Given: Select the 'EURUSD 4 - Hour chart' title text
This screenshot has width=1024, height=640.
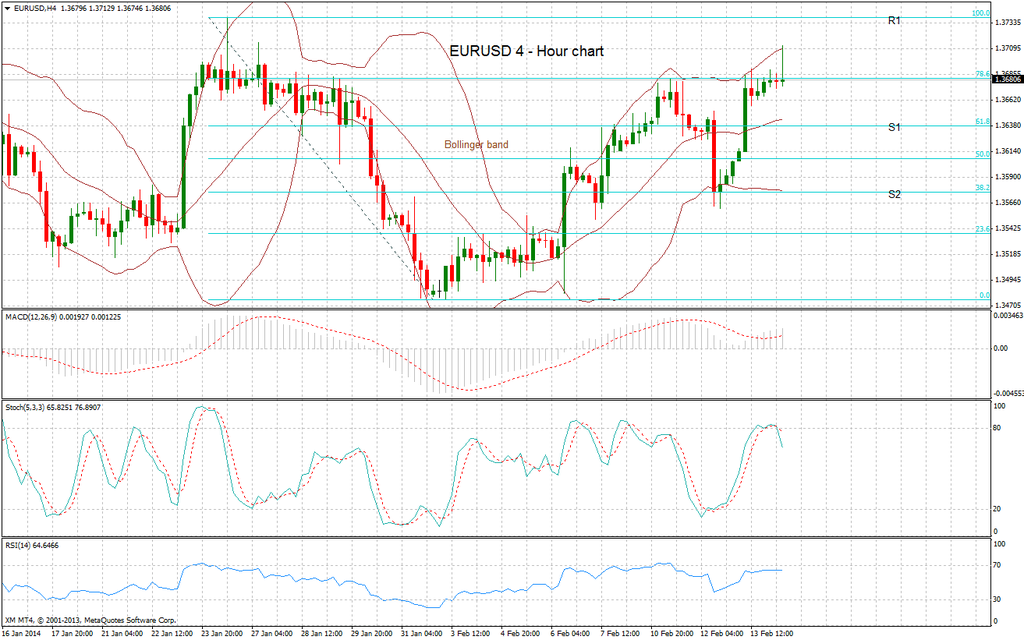Looking at the screenshot, I should [527, 51].
